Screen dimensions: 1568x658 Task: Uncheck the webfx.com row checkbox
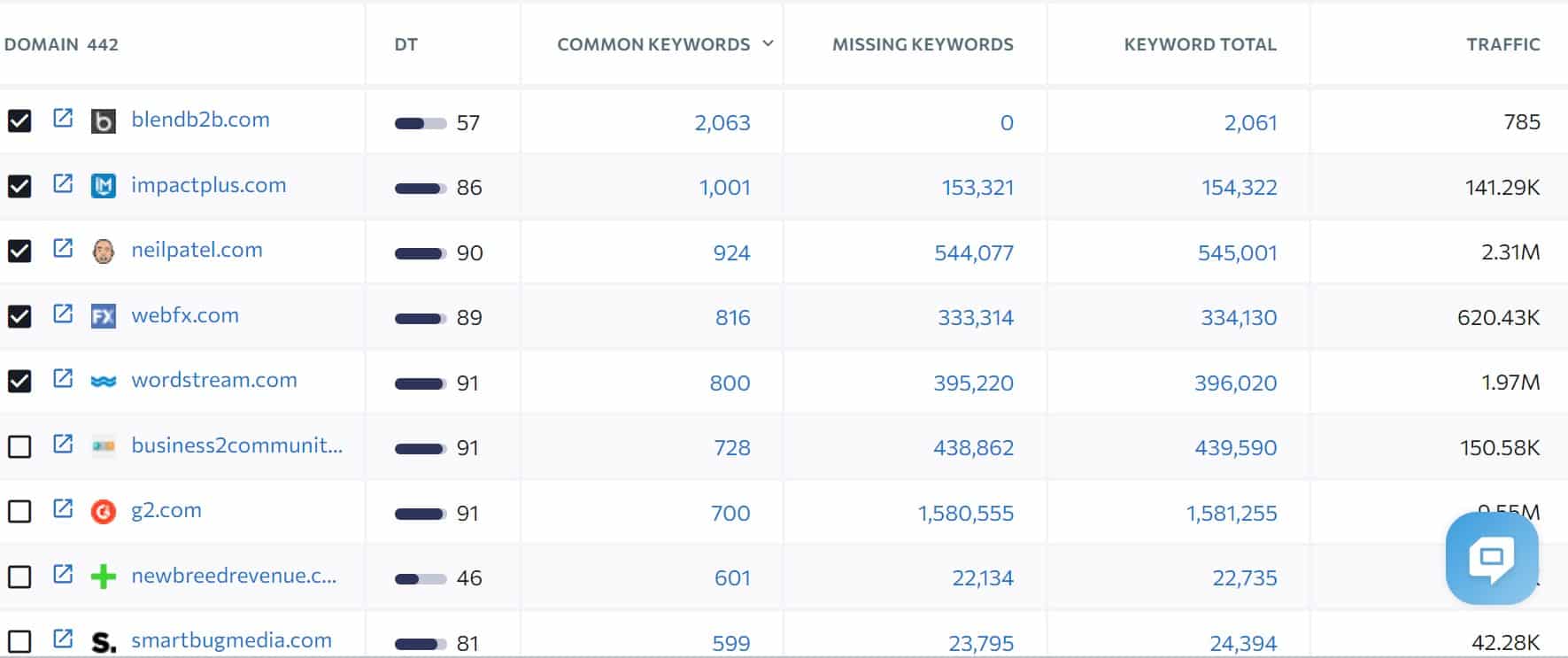[19, 316]
